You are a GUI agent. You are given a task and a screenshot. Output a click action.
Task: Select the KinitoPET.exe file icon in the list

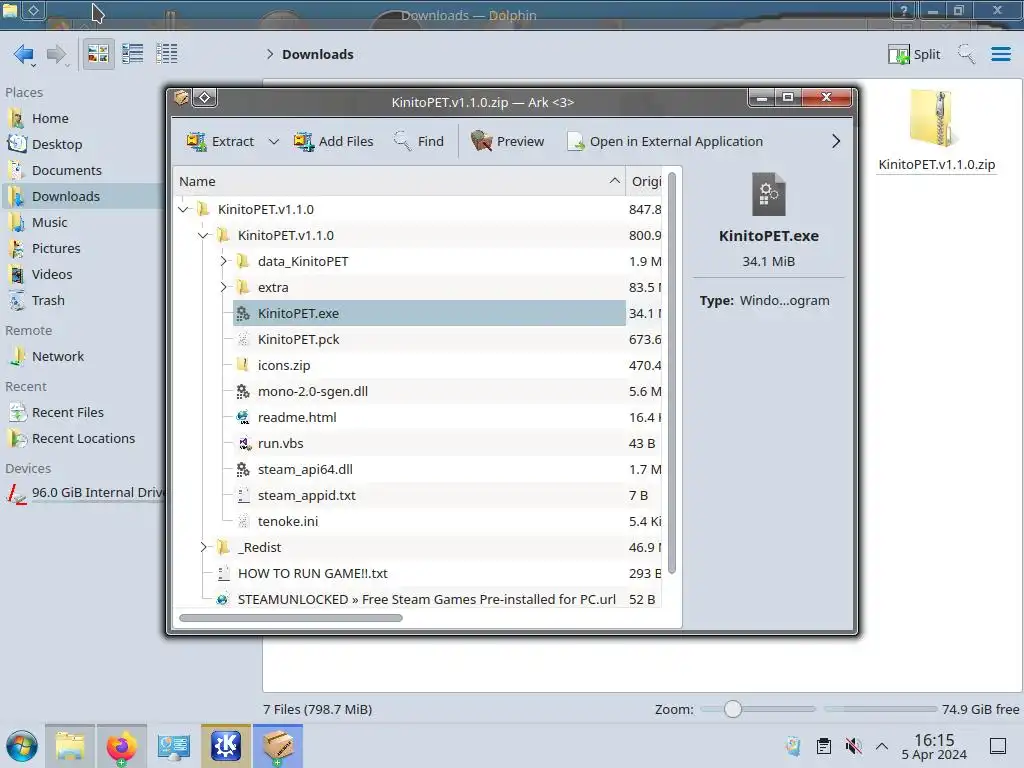[243, 313]
